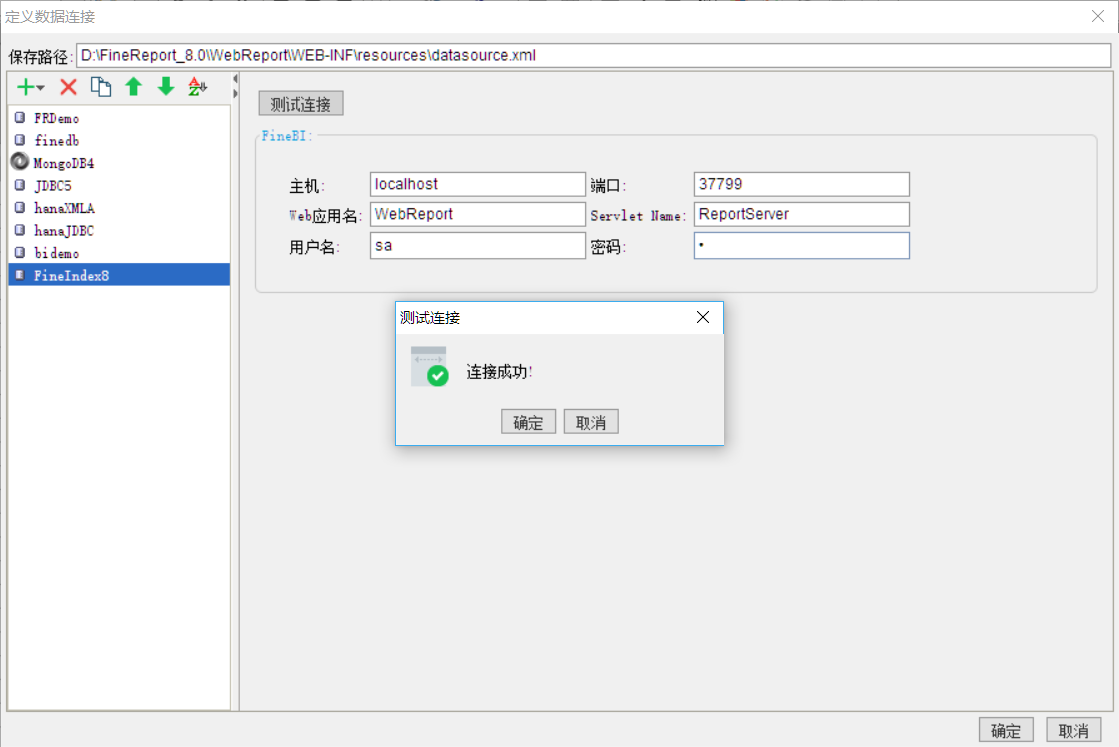Click 确定 at the bottom of the main window
The width and height of the screenshot is (1119, 747).
click(1006, 730)
